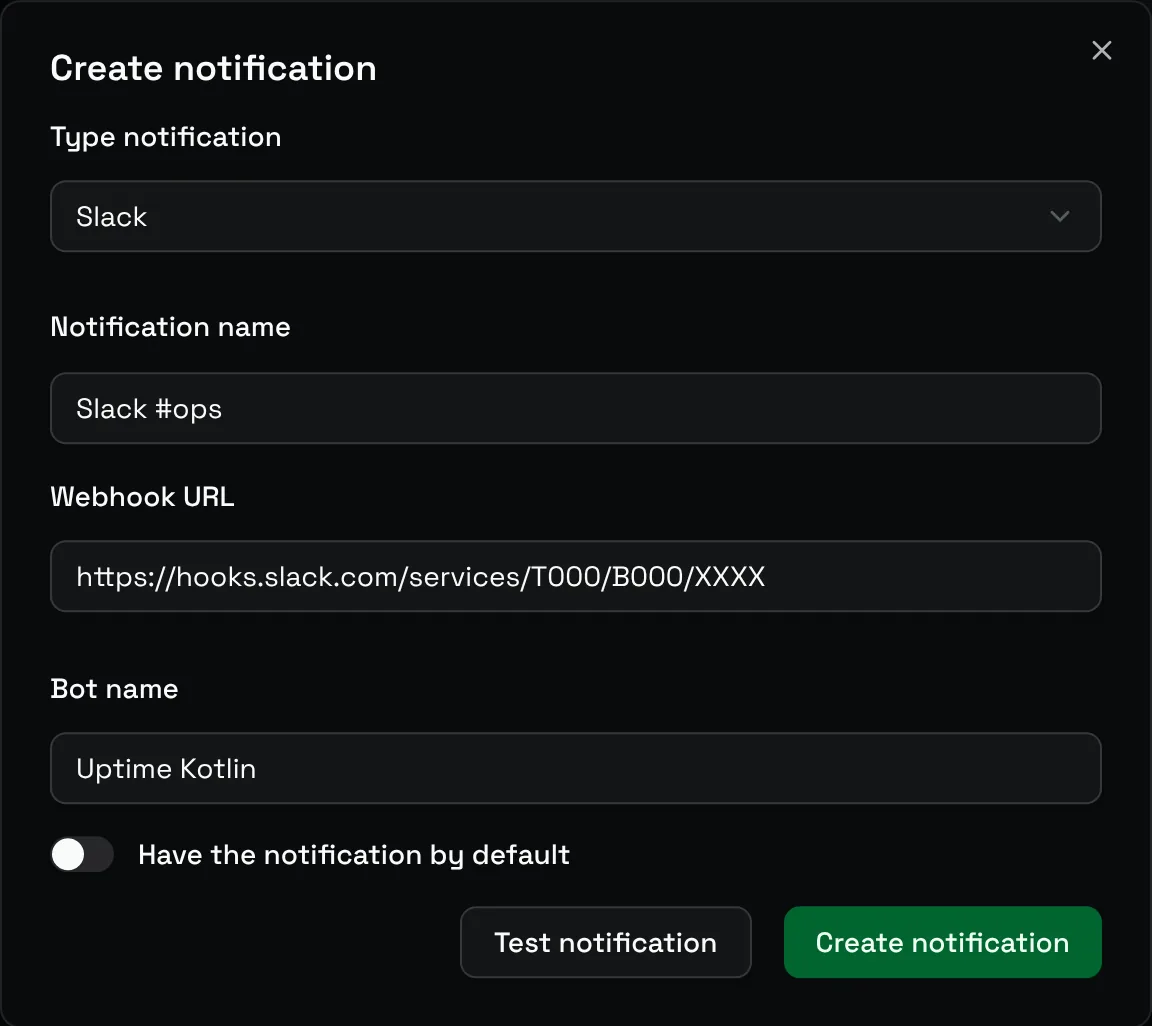
Task: Click the Bot name input field
Action: click(575, 768)
